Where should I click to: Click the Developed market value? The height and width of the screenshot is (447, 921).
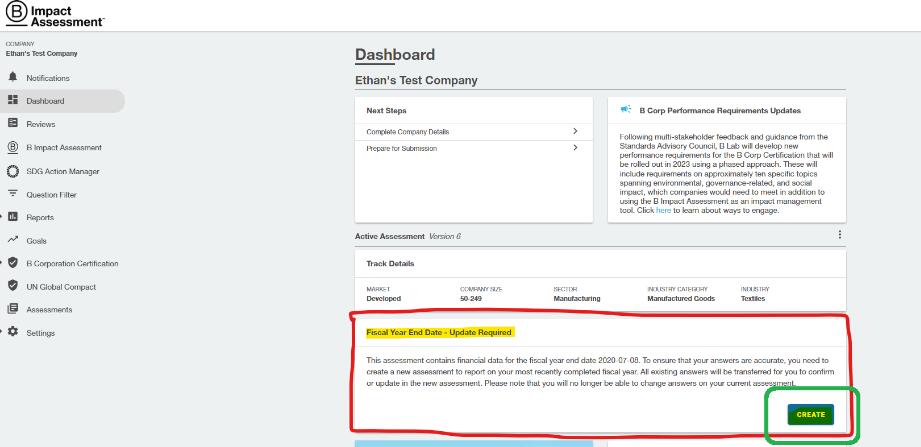tap(383, 298)
